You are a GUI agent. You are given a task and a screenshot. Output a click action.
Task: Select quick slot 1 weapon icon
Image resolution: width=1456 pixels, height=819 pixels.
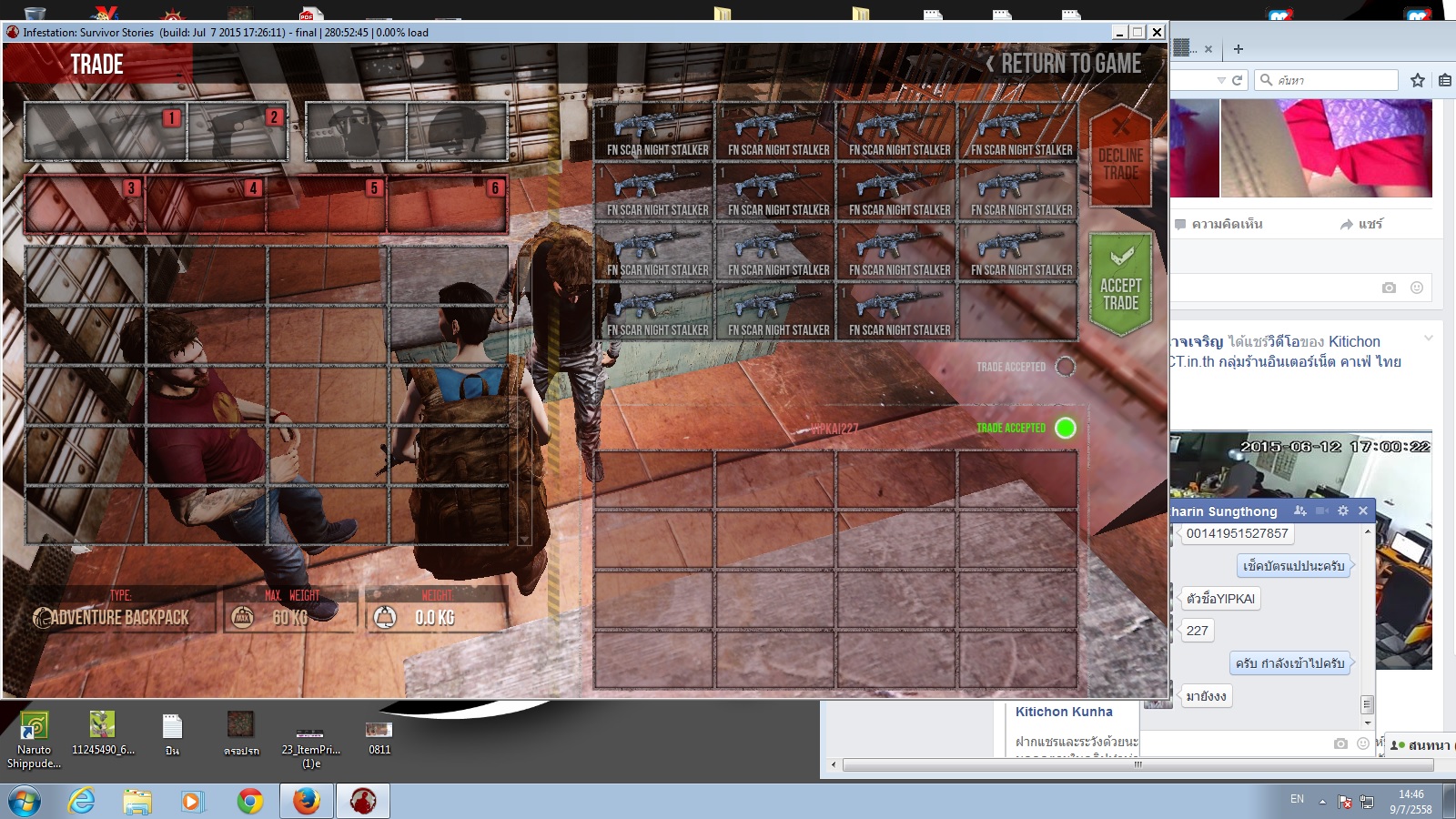point(106,132)
